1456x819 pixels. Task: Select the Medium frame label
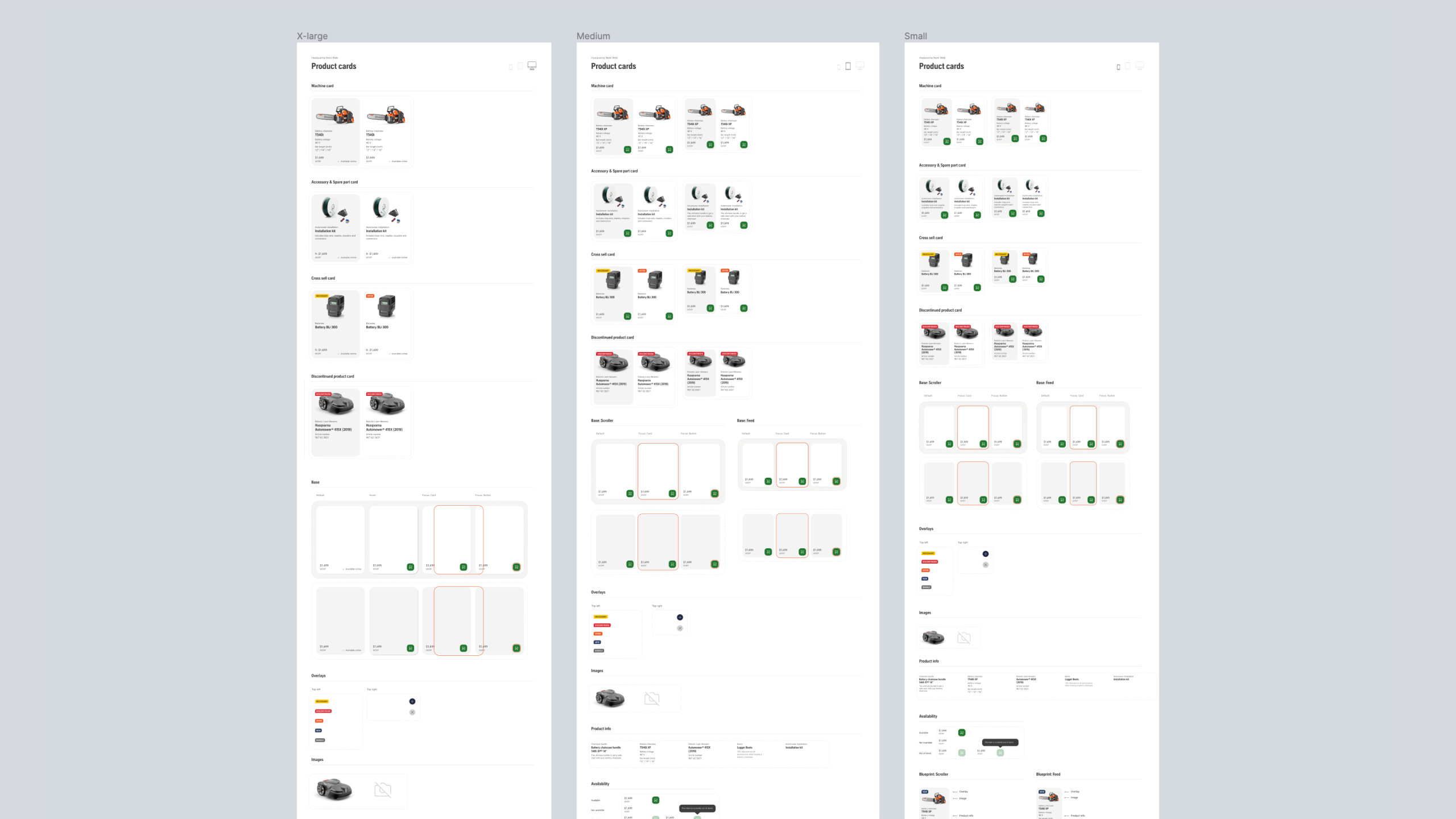593,36
